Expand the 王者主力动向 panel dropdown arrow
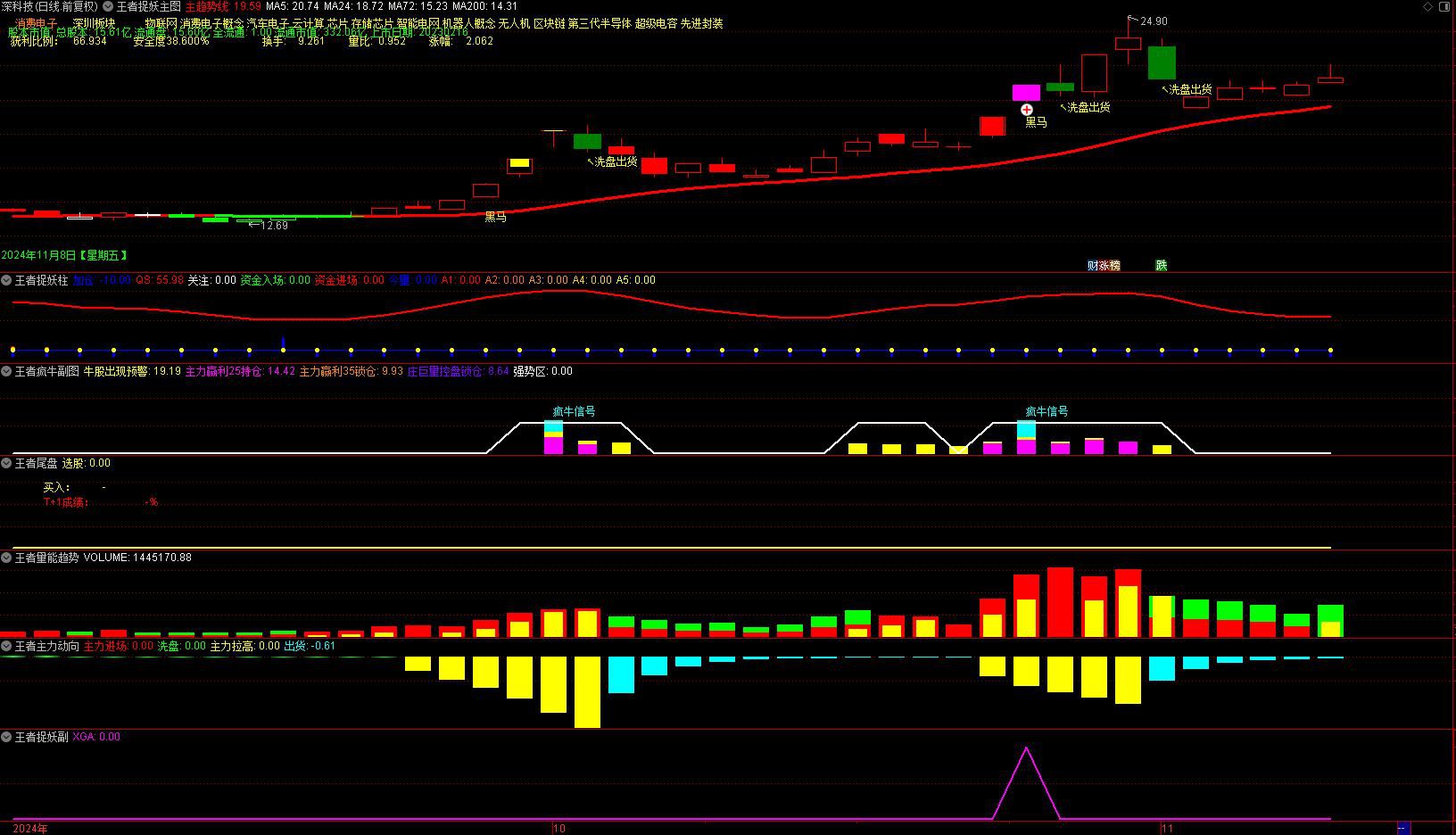The height and width of the screenshot is (835, 1456). 6,646
